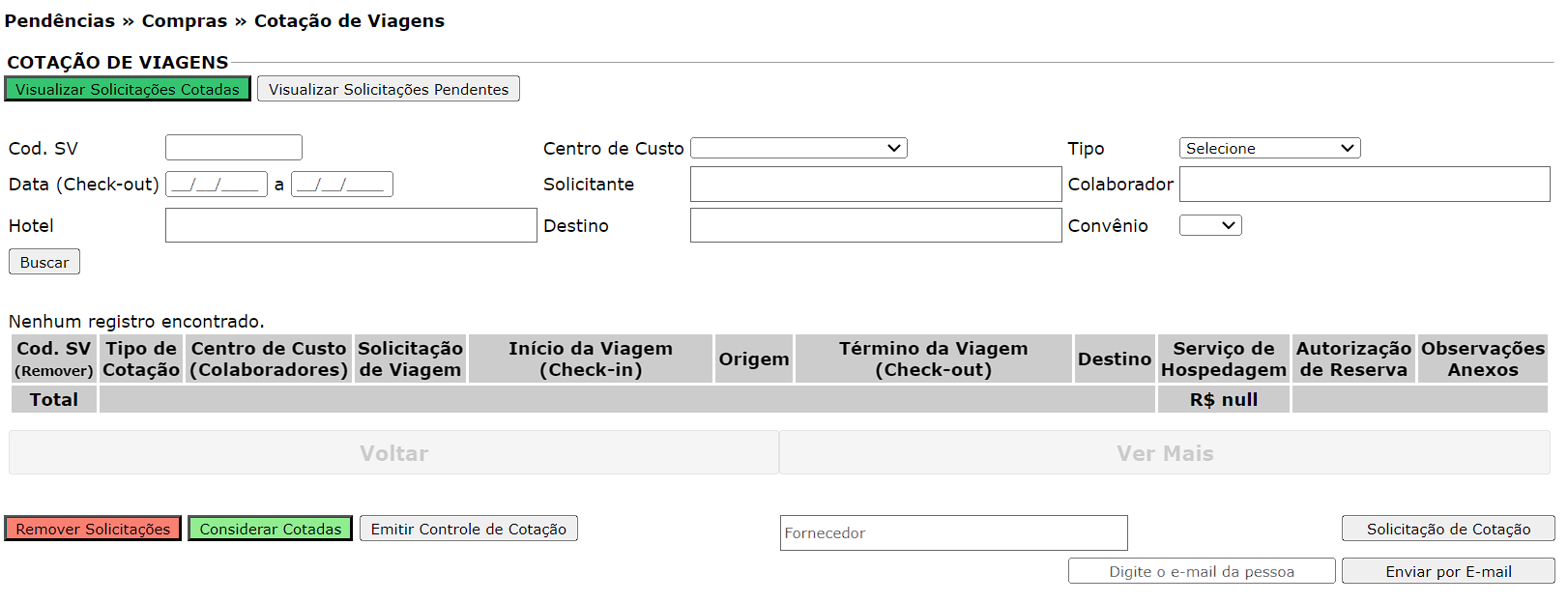Click the Solicitante text field
The image size is (1568, 603).
tap(875, 185)
